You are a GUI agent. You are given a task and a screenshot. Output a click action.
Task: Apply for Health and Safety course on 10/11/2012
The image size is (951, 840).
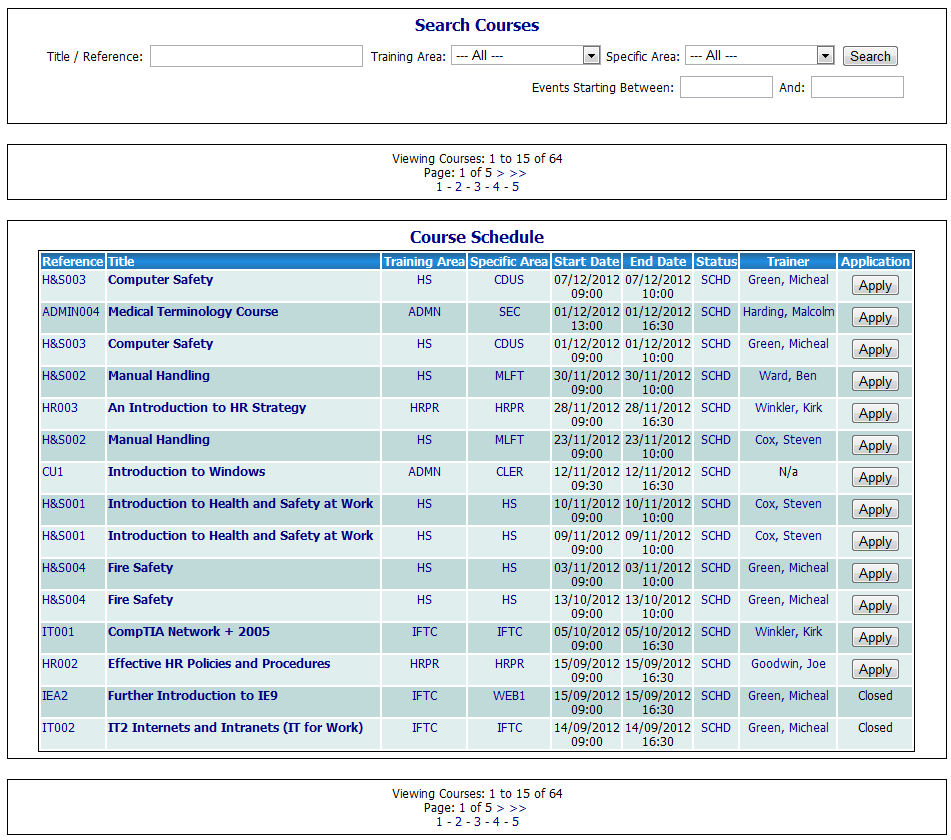(875, 510)
